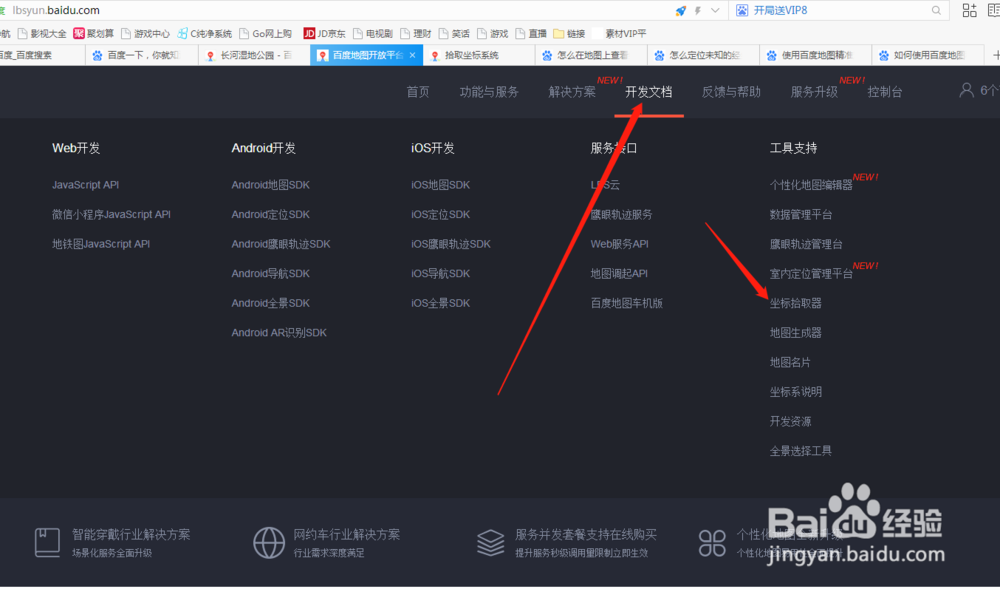This screenshot has height=589, width=1000.
Task: Open the 笑话 bookmark
Action: pyautogui.click(x=454, y=34)
